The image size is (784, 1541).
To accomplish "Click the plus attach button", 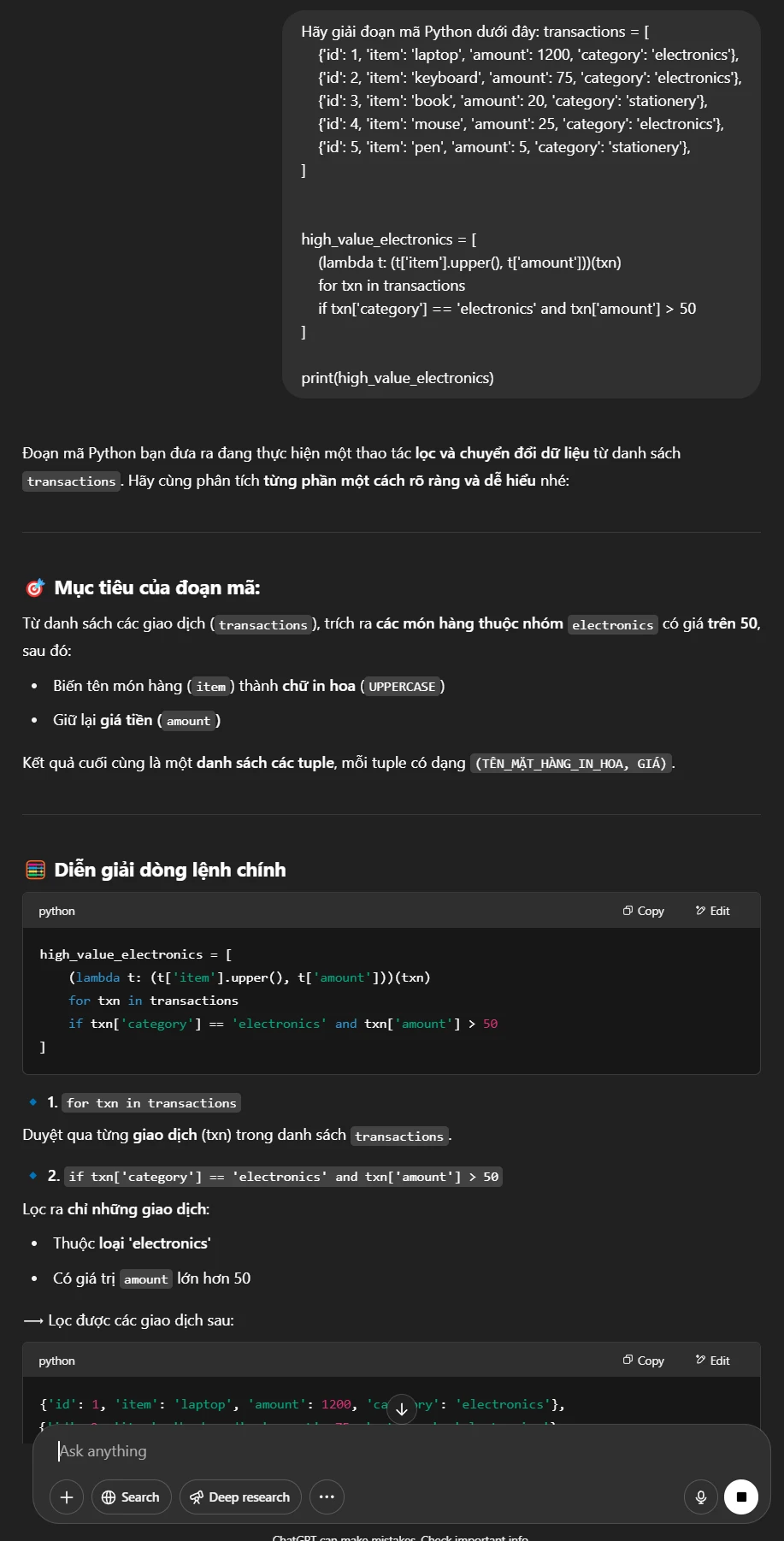I will coord(67,1497).
